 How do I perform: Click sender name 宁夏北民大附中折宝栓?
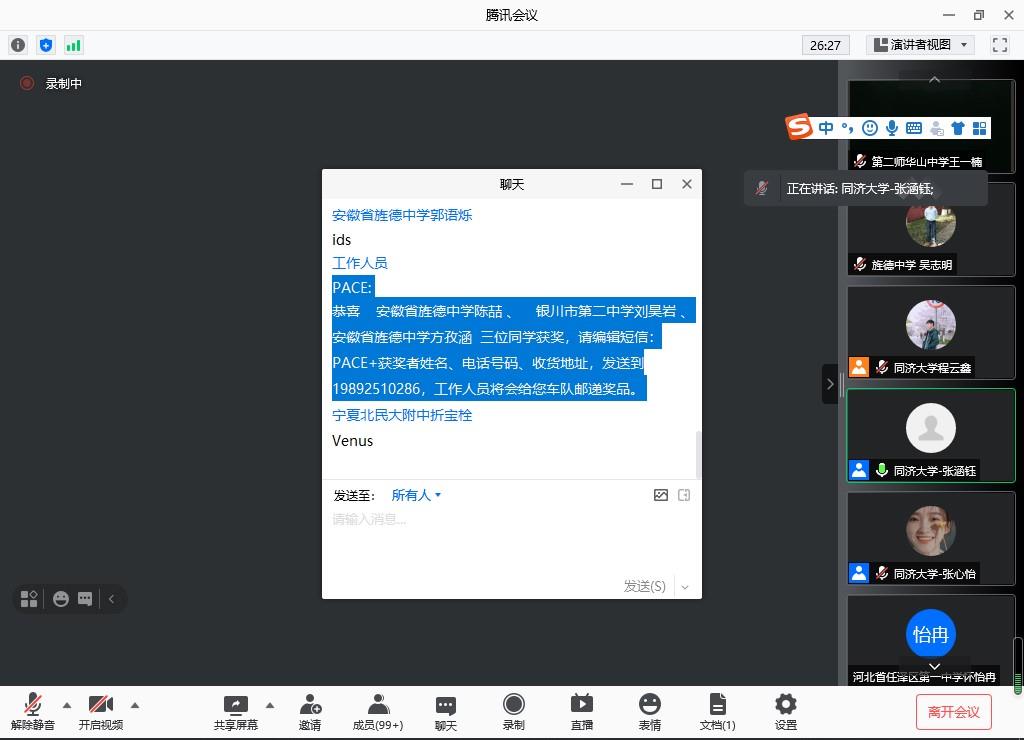coord(402,415)
